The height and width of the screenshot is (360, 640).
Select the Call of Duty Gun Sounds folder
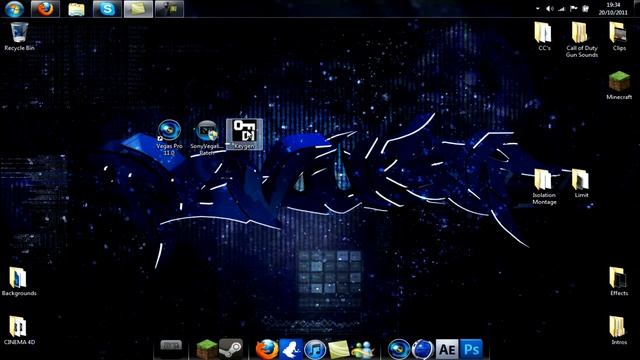point(581,40)
